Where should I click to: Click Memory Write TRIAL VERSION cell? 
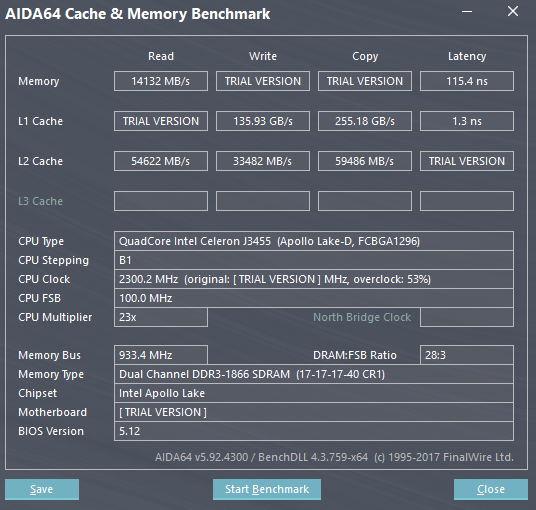263,81
